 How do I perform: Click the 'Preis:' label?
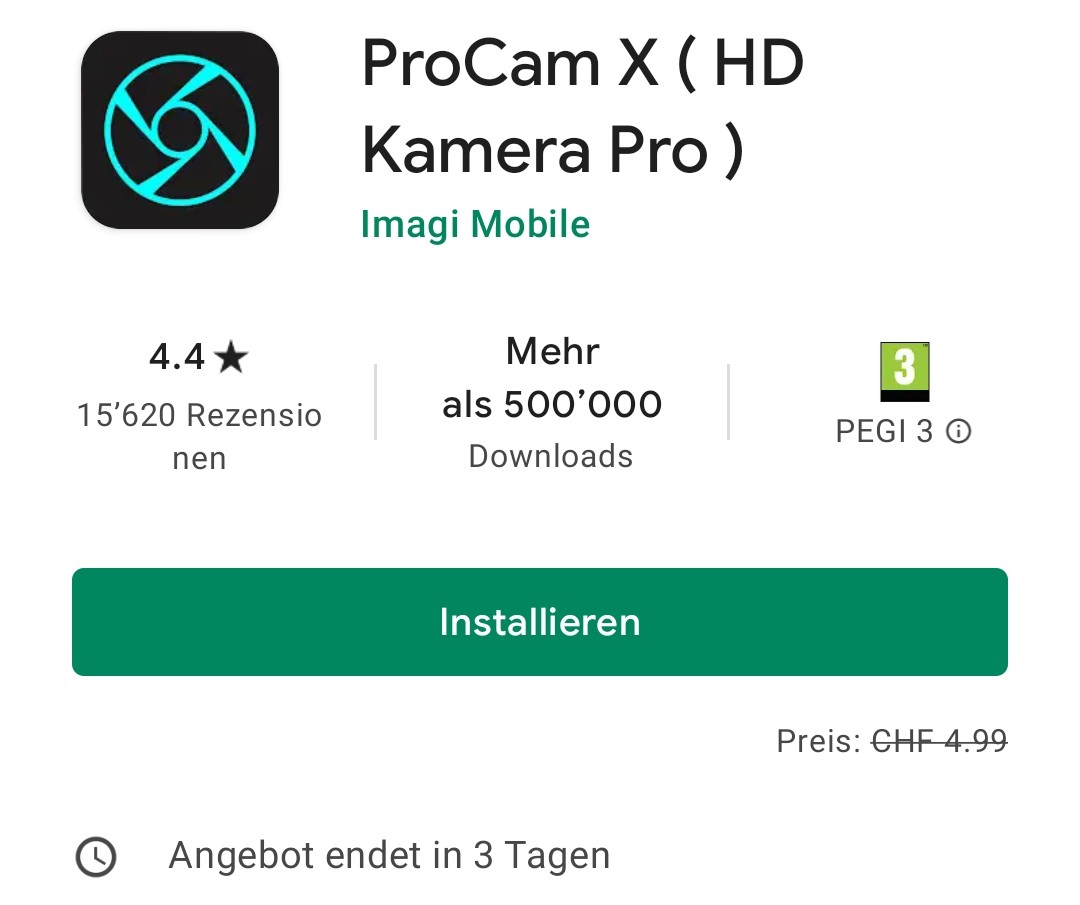(x=819, y=741)
